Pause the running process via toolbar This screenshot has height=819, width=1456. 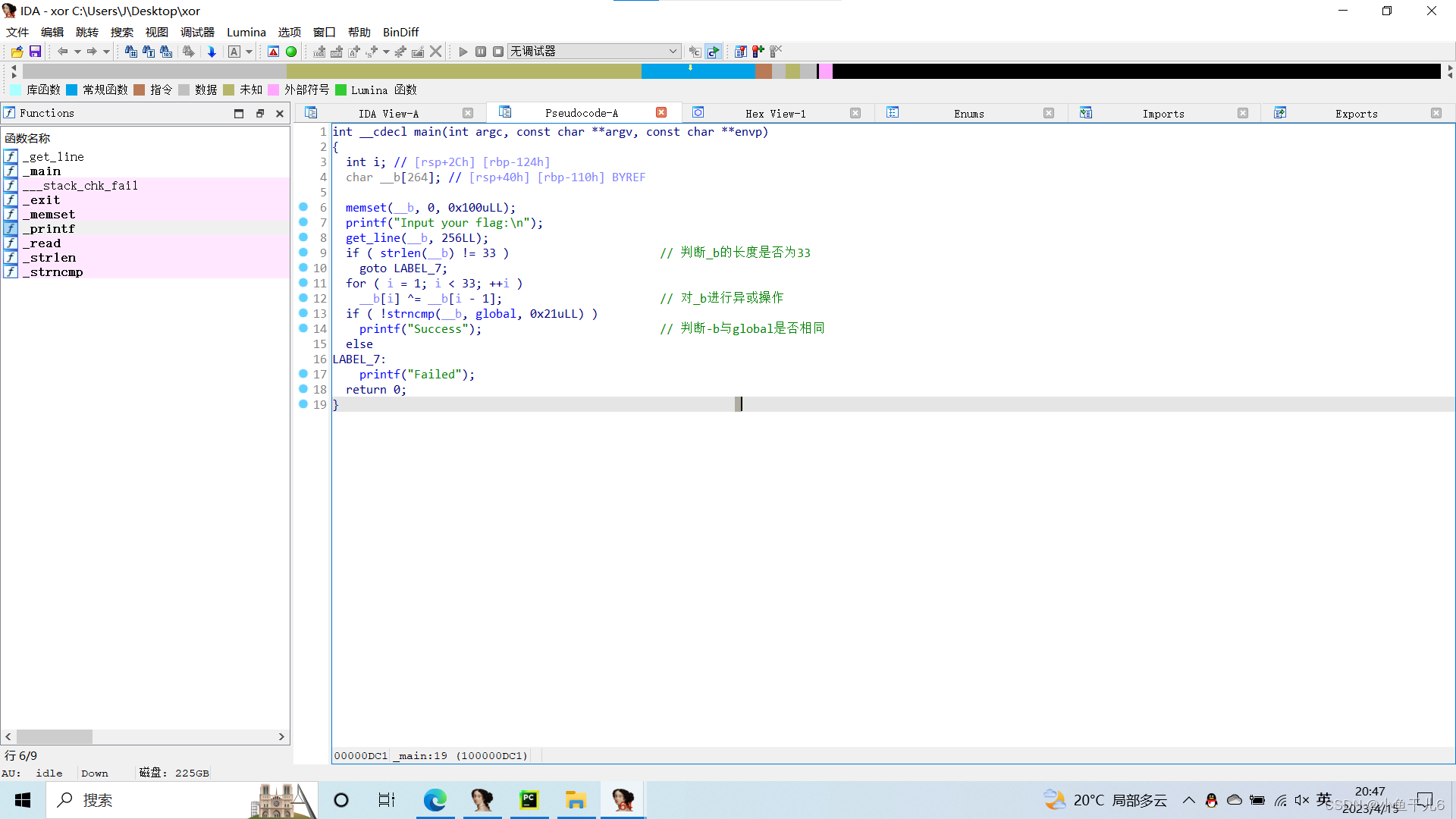click(x=481, y=52)
